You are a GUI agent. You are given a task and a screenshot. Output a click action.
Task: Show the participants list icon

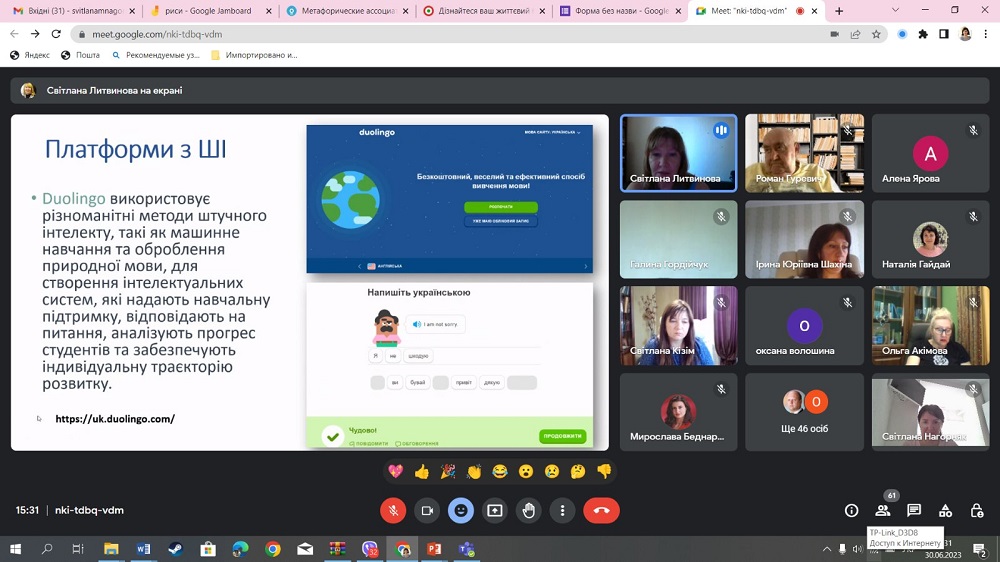coord(883,510)
